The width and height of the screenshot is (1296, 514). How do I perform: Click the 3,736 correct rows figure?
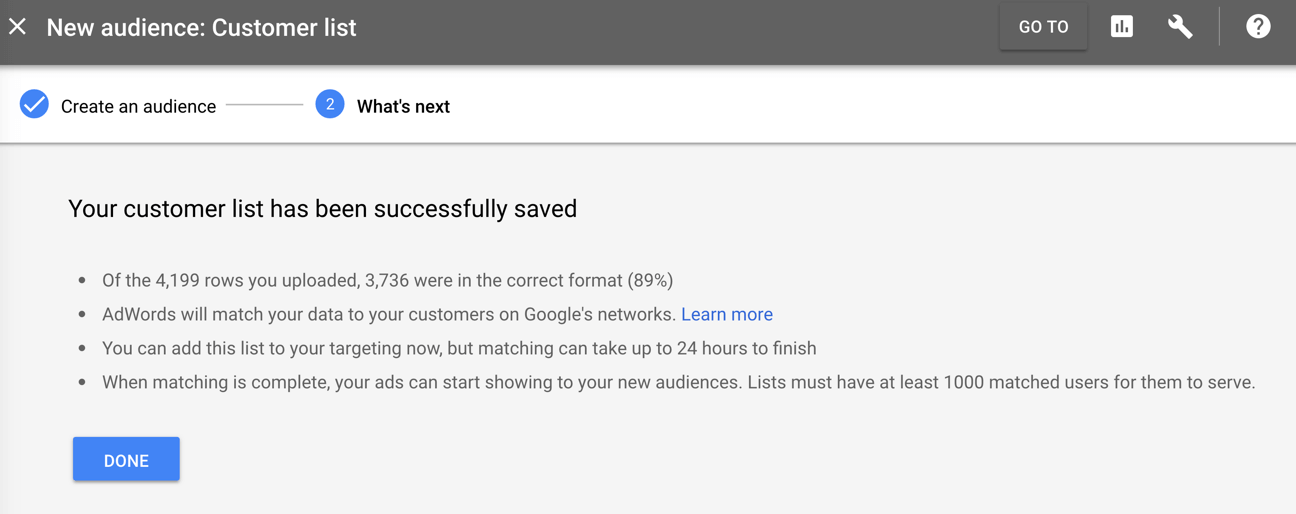click(388, 280)
